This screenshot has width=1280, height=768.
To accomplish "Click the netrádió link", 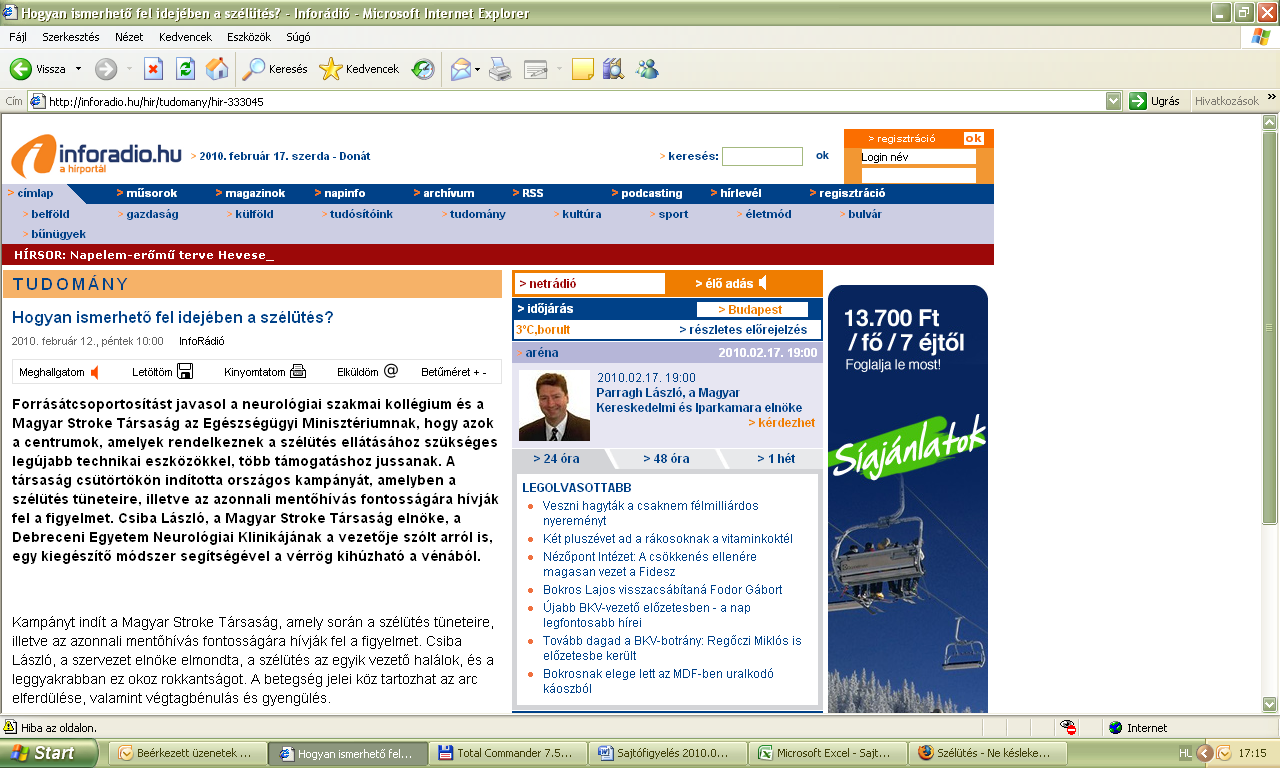I will tap(548, 284).
